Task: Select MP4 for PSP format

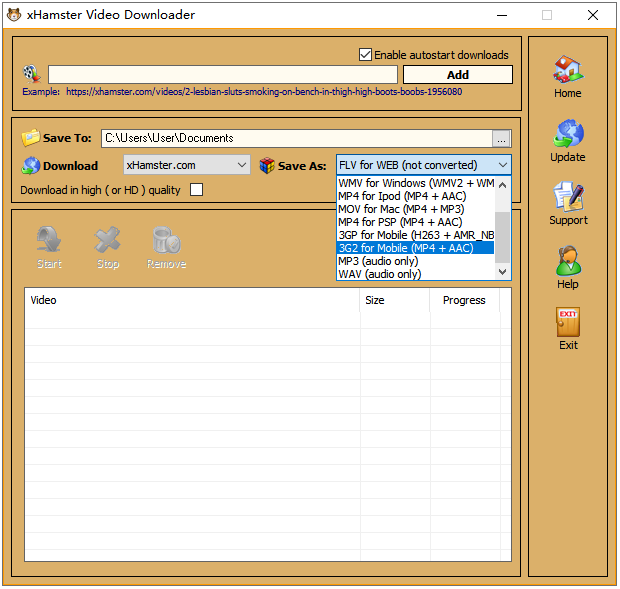Action: (416, 222)
